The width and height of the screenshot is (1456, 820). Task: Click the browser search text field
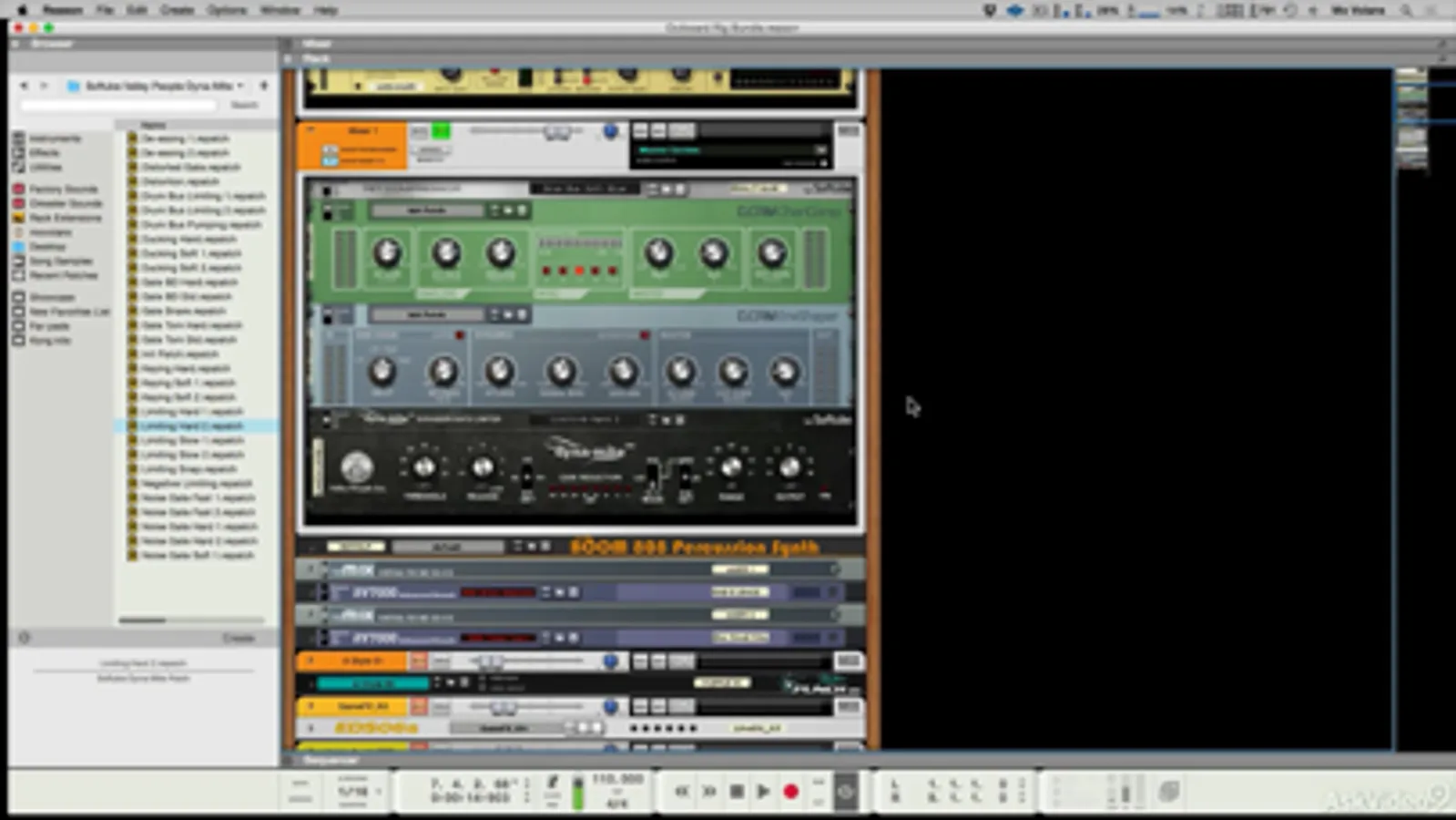(x=118, y=105)
